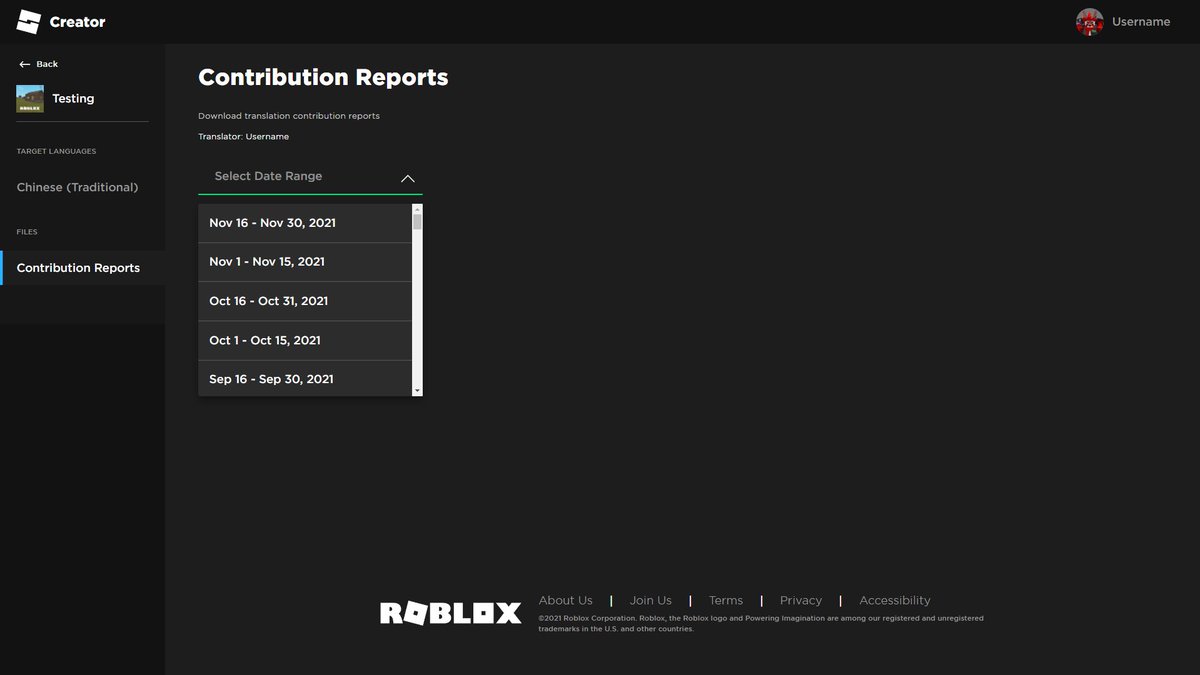Select Nov 16 - Nov 30, 2021 range
Viewport: 1200px width, 675px height.
[305, 223]
